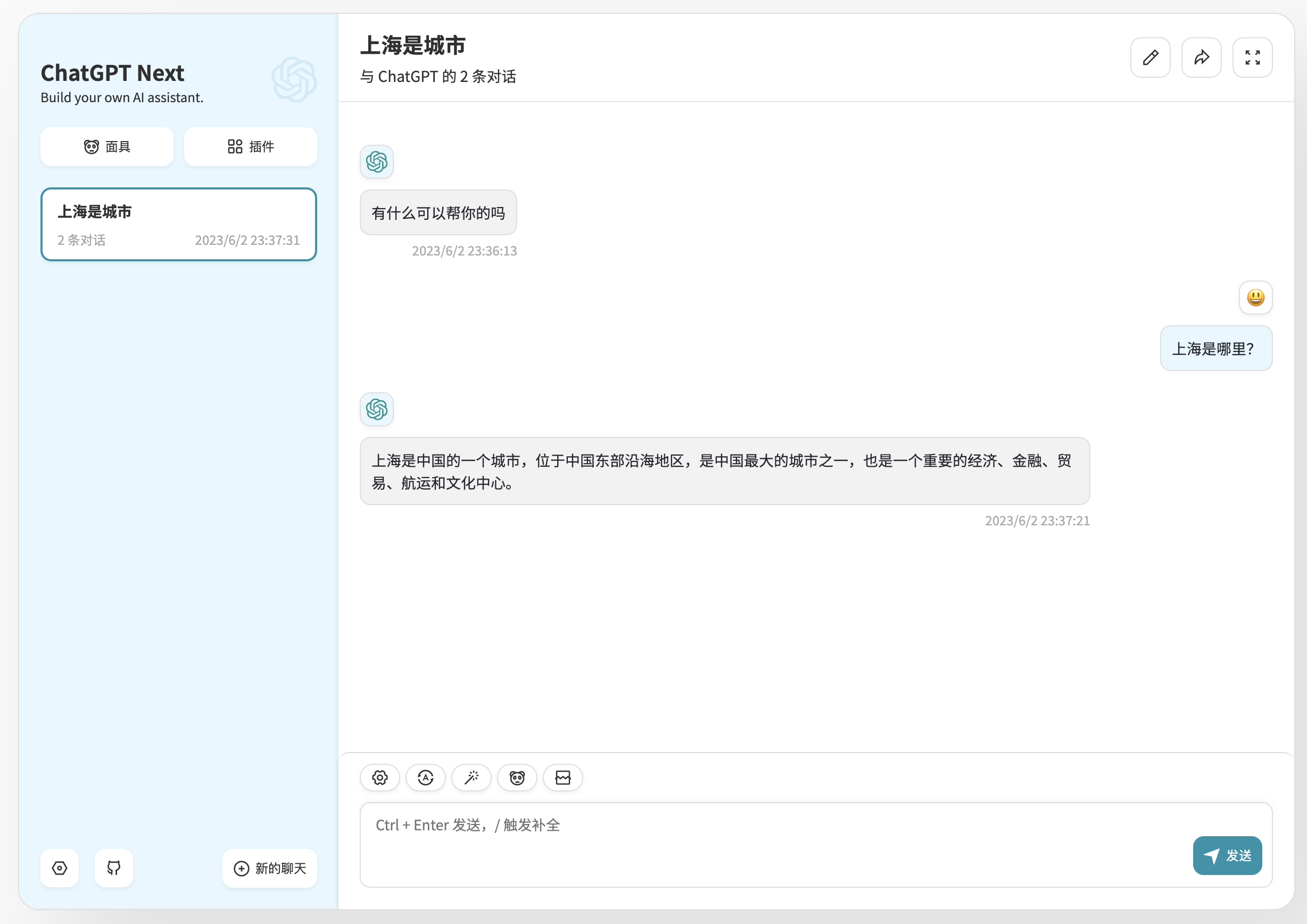Viewport: 1307px width, 924px height.
Task: Open the 插件 plugins page
Action: point(251,147)
